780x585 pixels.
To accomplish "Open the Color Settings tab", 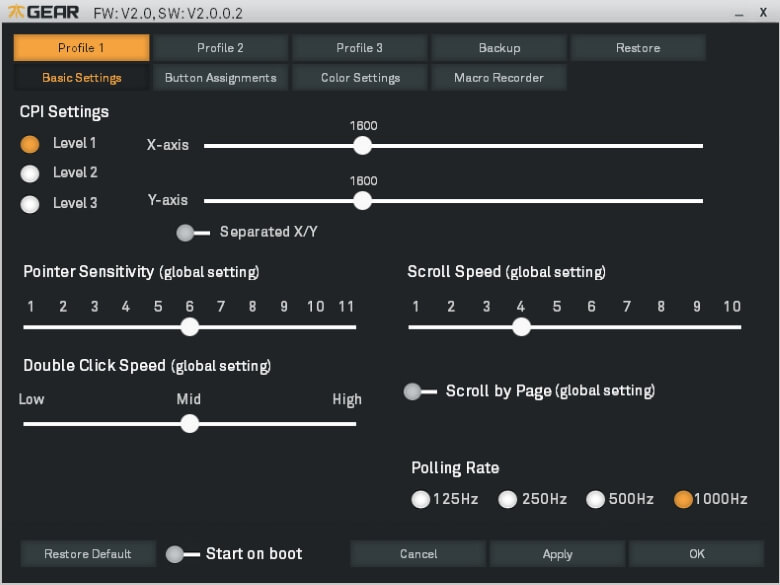I will click(360, 78).
